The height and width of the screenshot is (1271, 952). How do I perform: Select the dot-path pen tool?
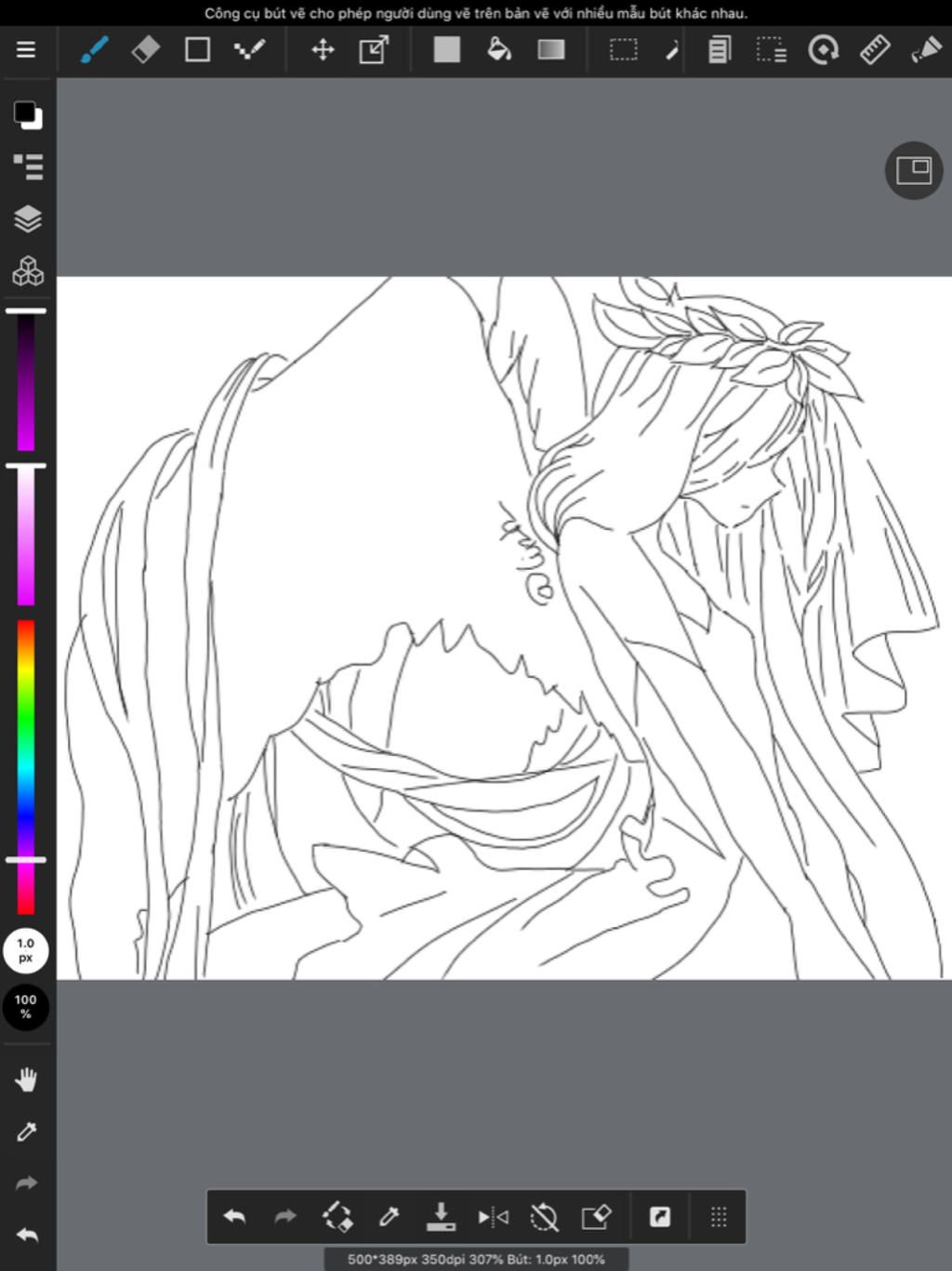click(249, 49)
